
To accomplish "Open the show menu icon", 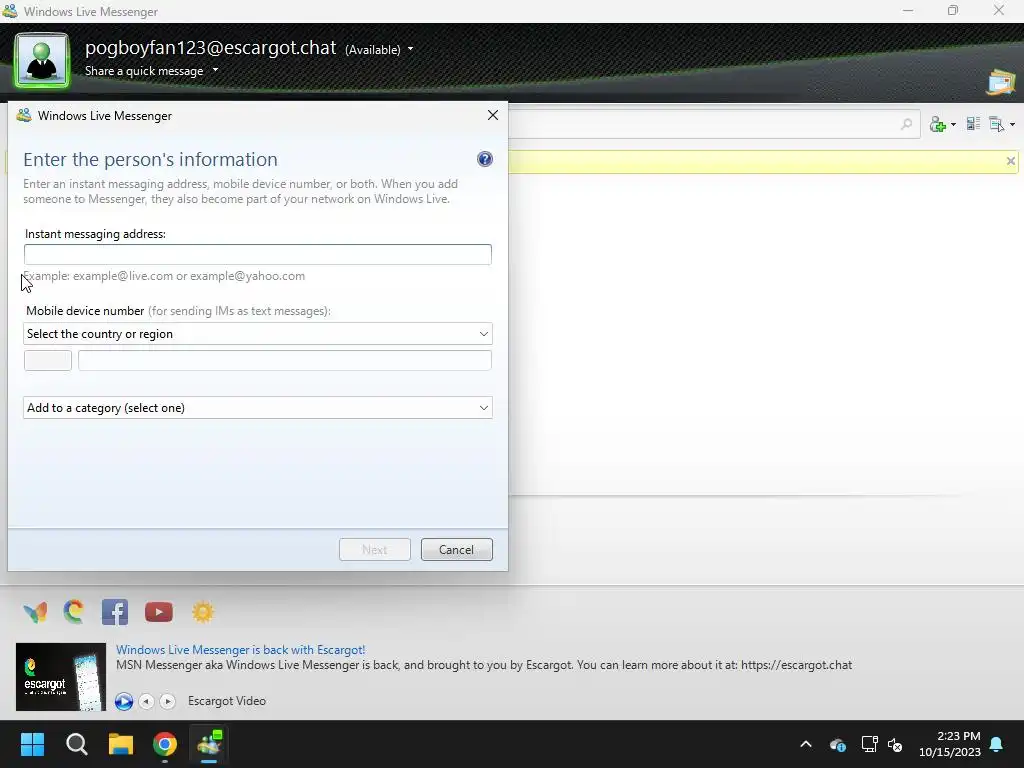I will [997, 123].
